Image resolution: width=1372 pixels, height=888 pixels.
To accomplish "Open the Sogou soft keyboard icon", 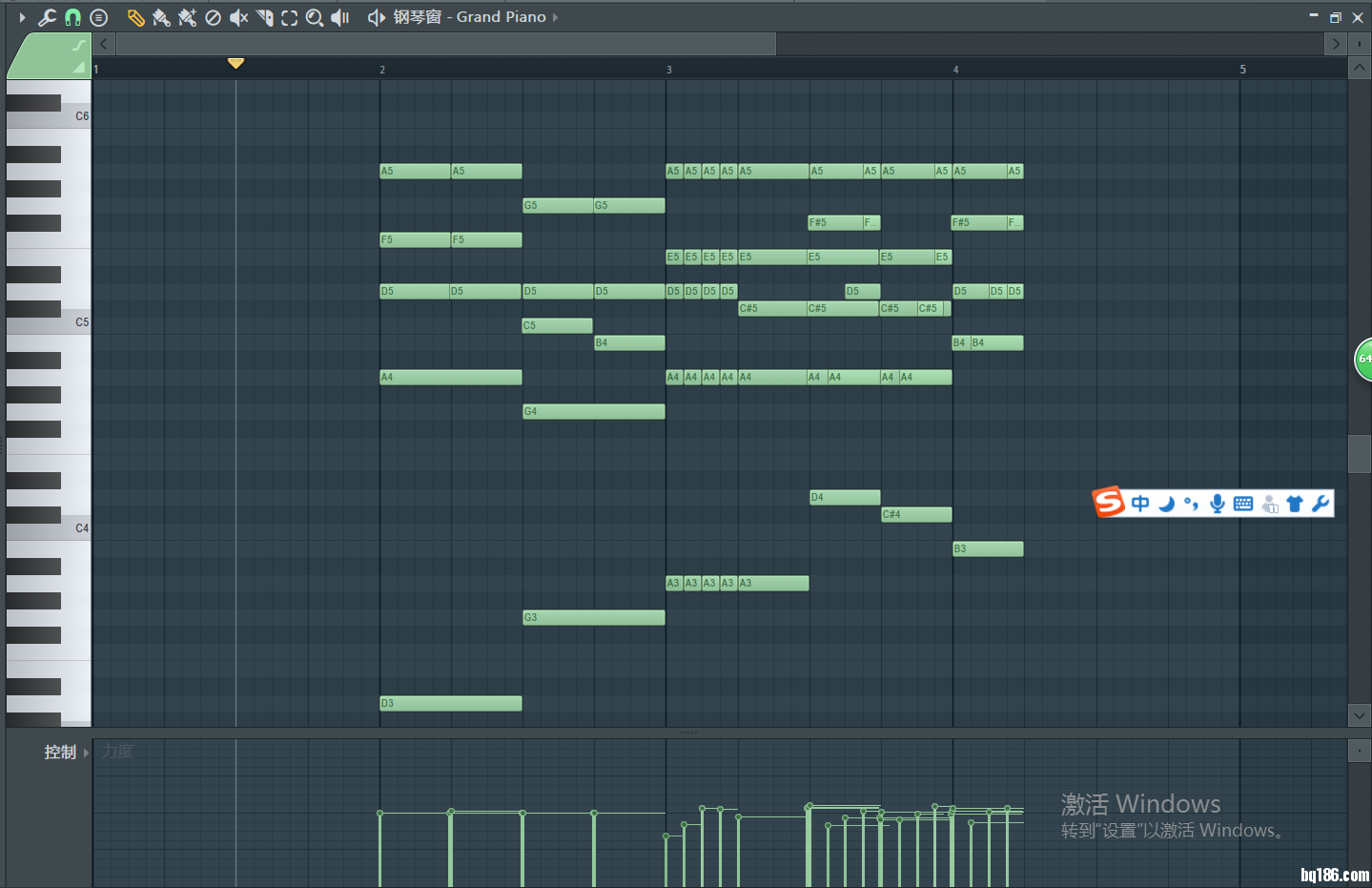I will pos(1243,504).
